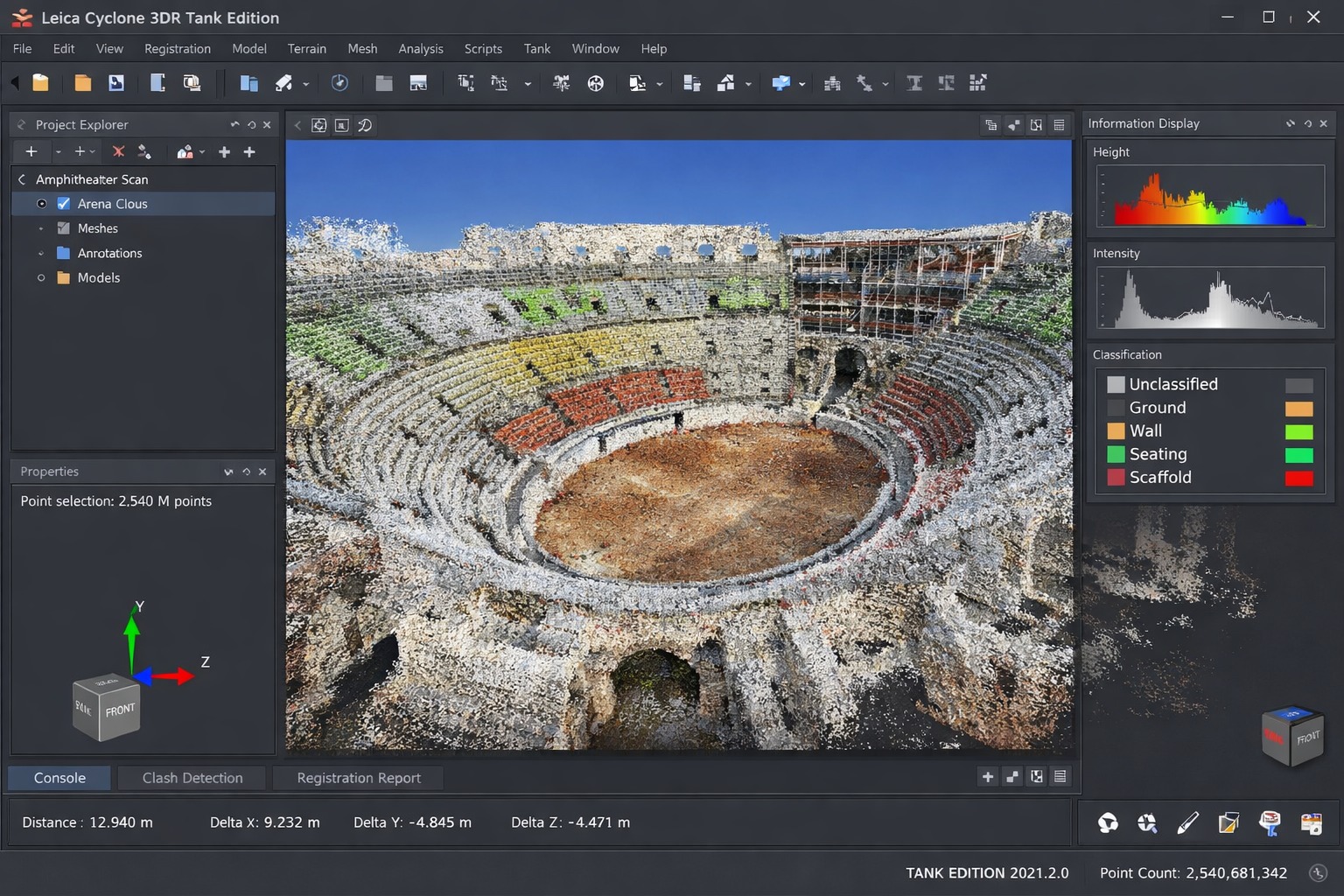Collapse the Properties panel chevron
The image size is (1344, 896).
228,472
